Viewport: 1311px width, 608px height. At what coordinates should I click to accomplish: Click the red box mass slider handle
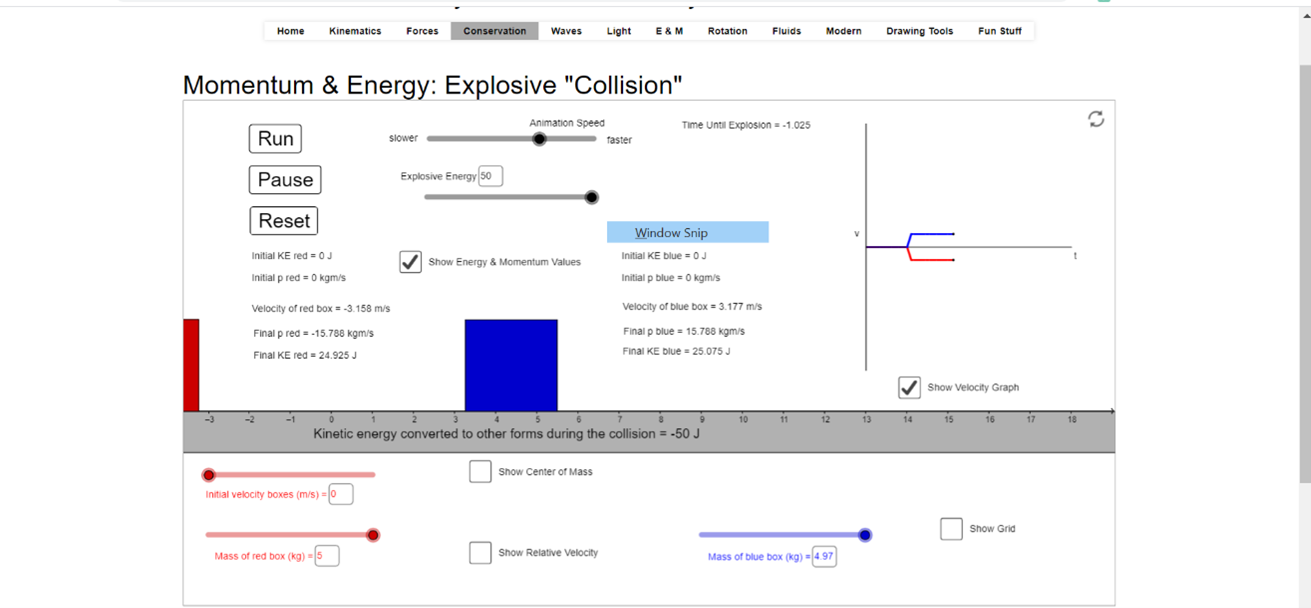[x=373, y=535]
